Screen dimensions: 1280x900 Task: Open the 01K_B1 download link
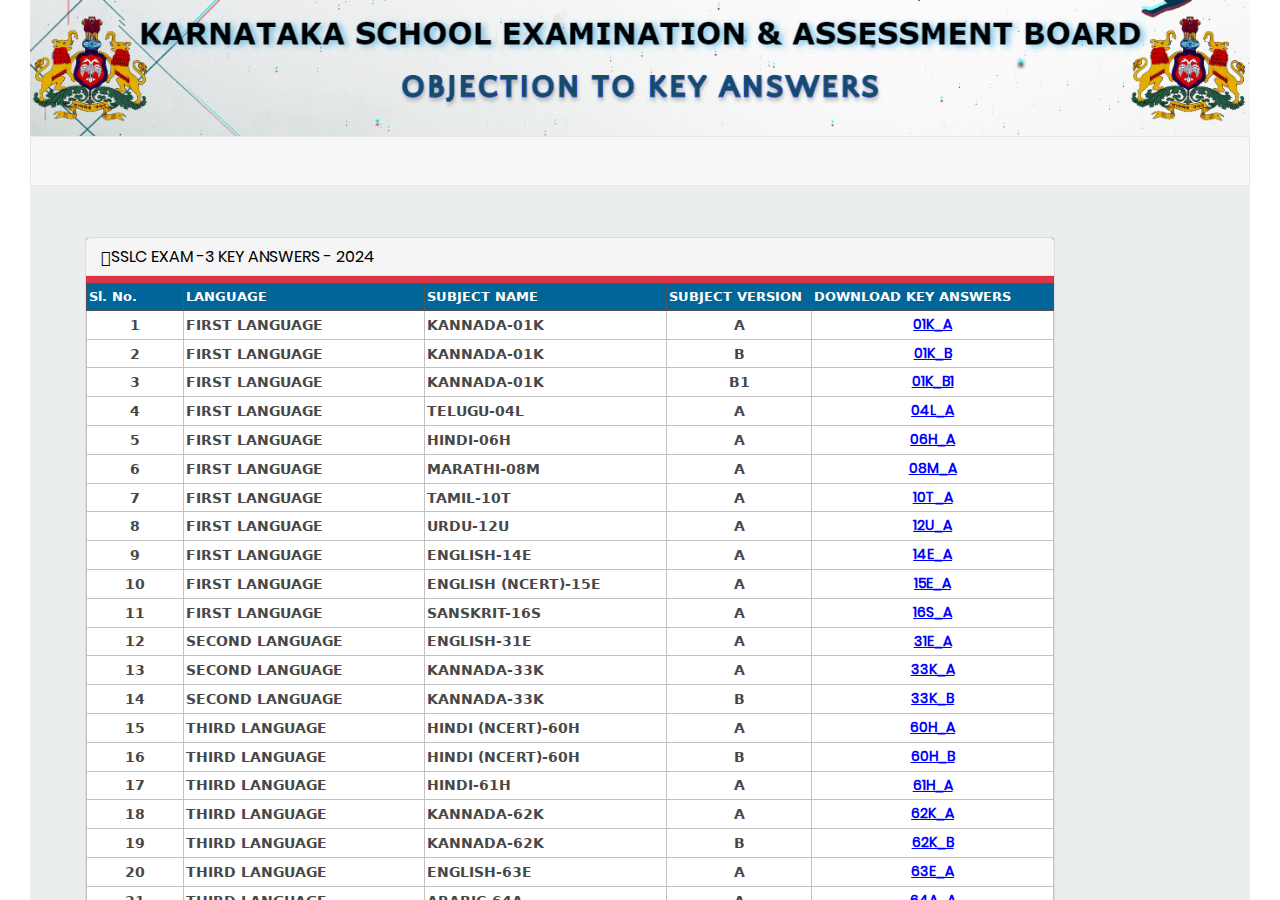click(932, 382)
